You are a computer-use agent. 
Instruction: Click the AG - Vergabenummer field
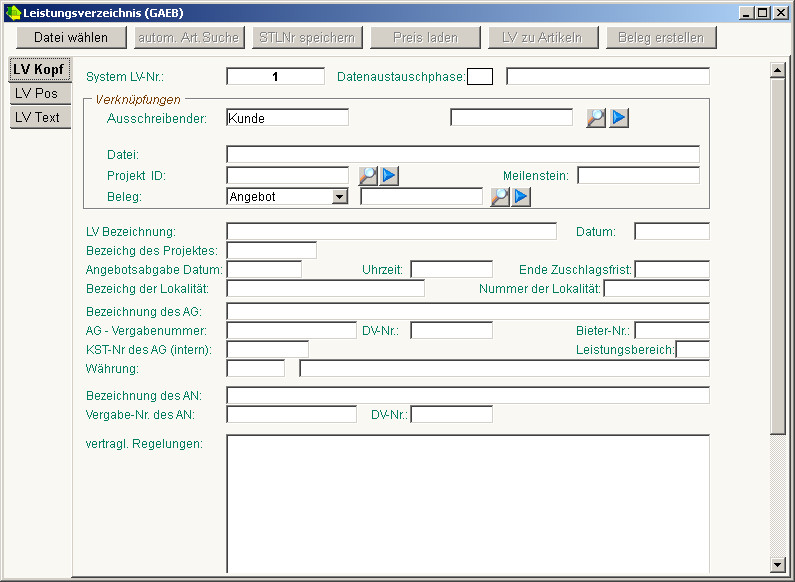(292, 331)
